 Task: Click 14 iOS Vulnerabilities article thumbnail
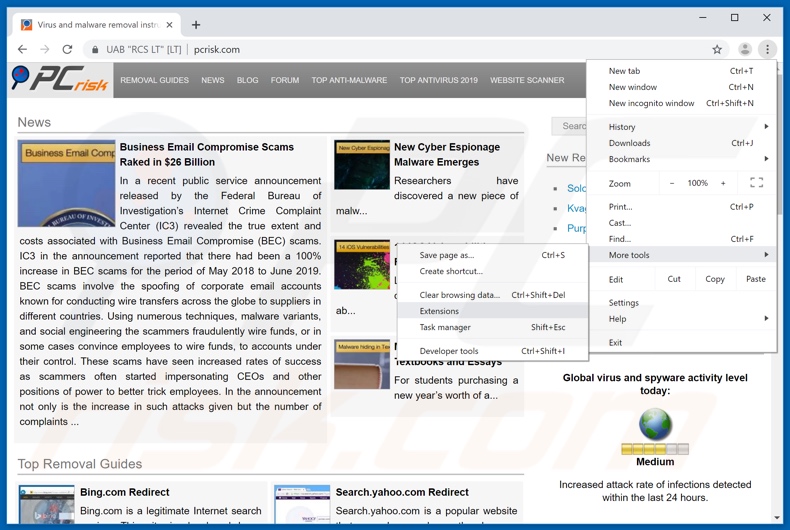click(362, 264)
